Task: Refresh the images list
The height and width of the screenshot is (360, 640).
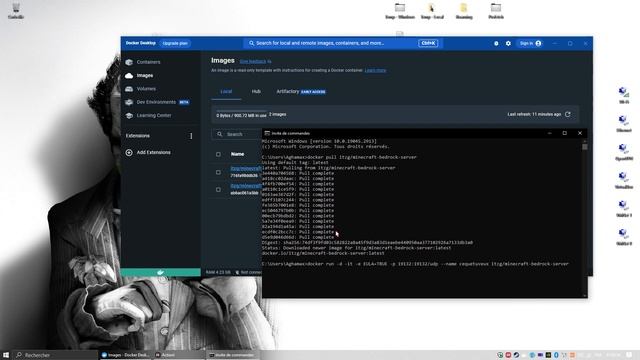Action: 568,114
